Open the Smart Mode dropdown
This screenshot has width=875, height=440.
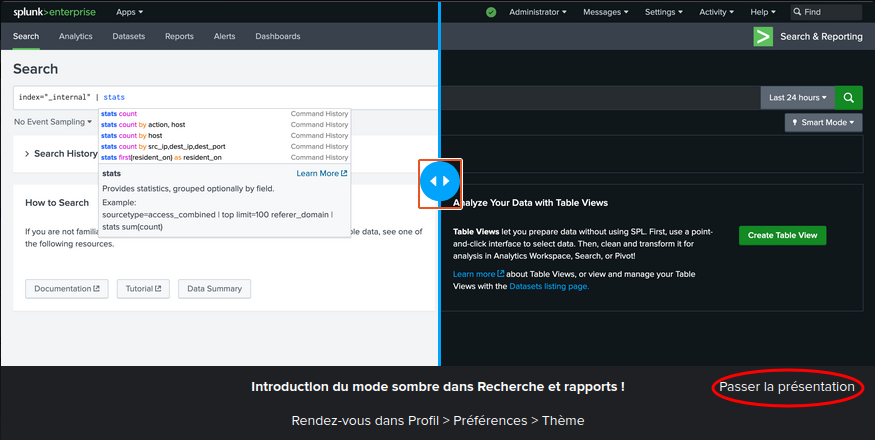824,123
